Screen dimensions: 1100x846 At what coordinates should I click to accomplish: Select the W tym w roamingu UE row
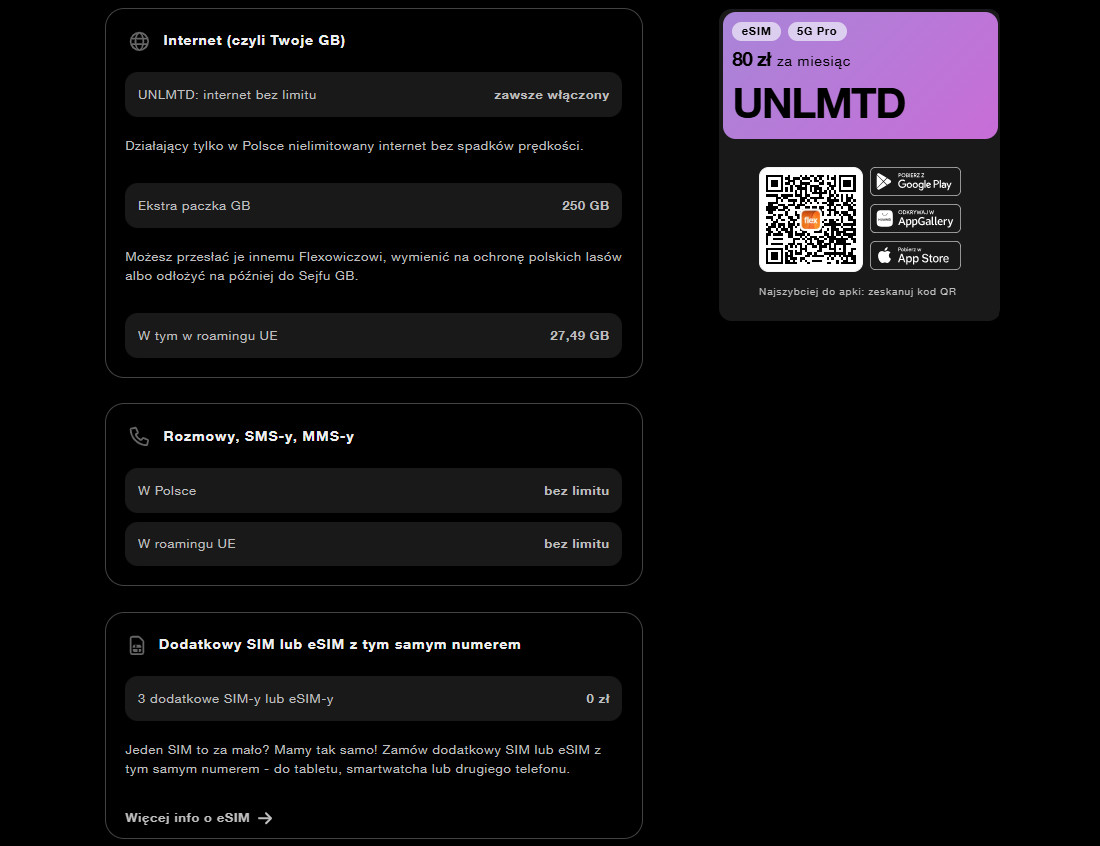pos(373,336)
